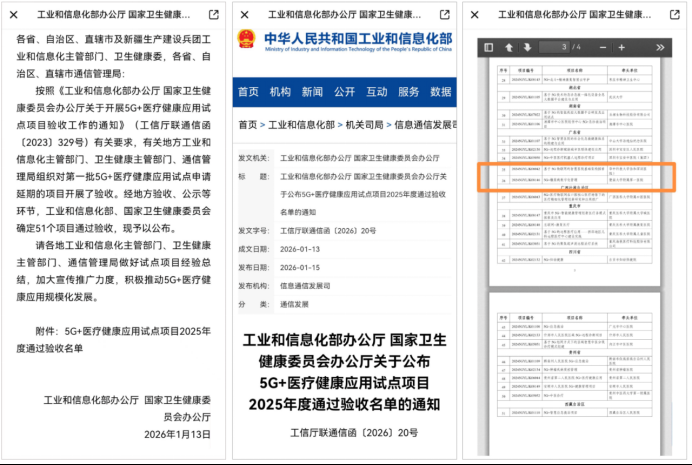The width and height of the screenshot is (692, 465).
Task: Open MIIT website panel in external browser
Action: click(445, 15)
